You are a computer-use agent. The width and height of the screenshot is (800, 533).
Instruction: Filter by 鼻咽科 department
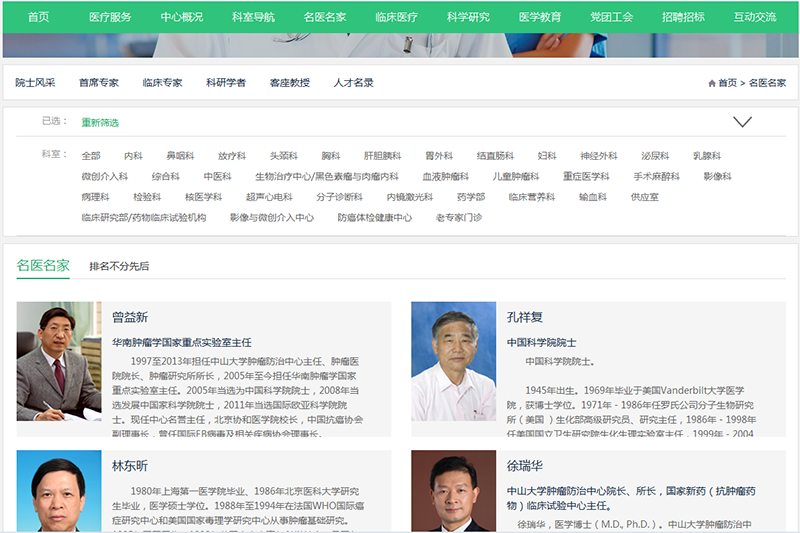pos(180,156)
